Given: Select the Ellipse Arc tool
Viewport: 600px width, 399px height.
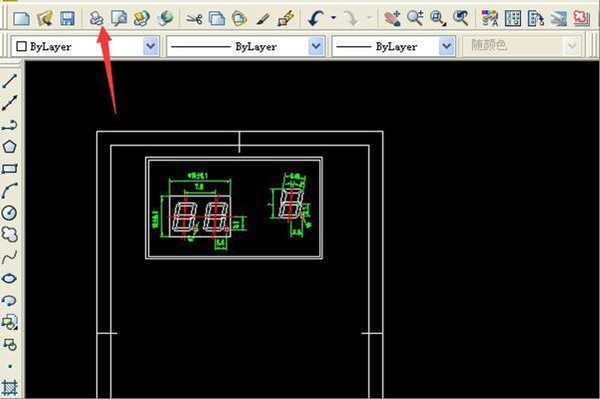Looking at the screenshot, I should coord(10,301).
